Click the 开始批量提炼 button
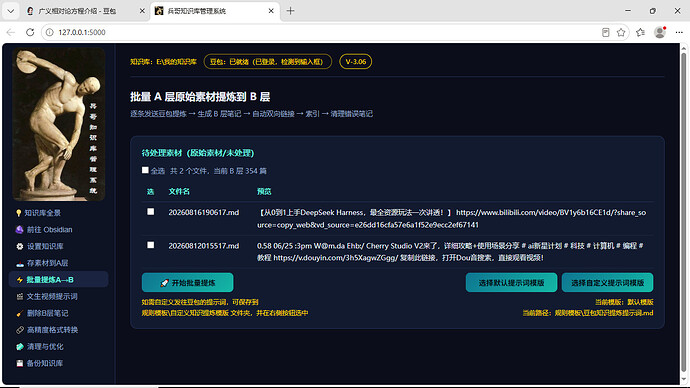This screenshot has width=690, height=388. click(187, 282)
